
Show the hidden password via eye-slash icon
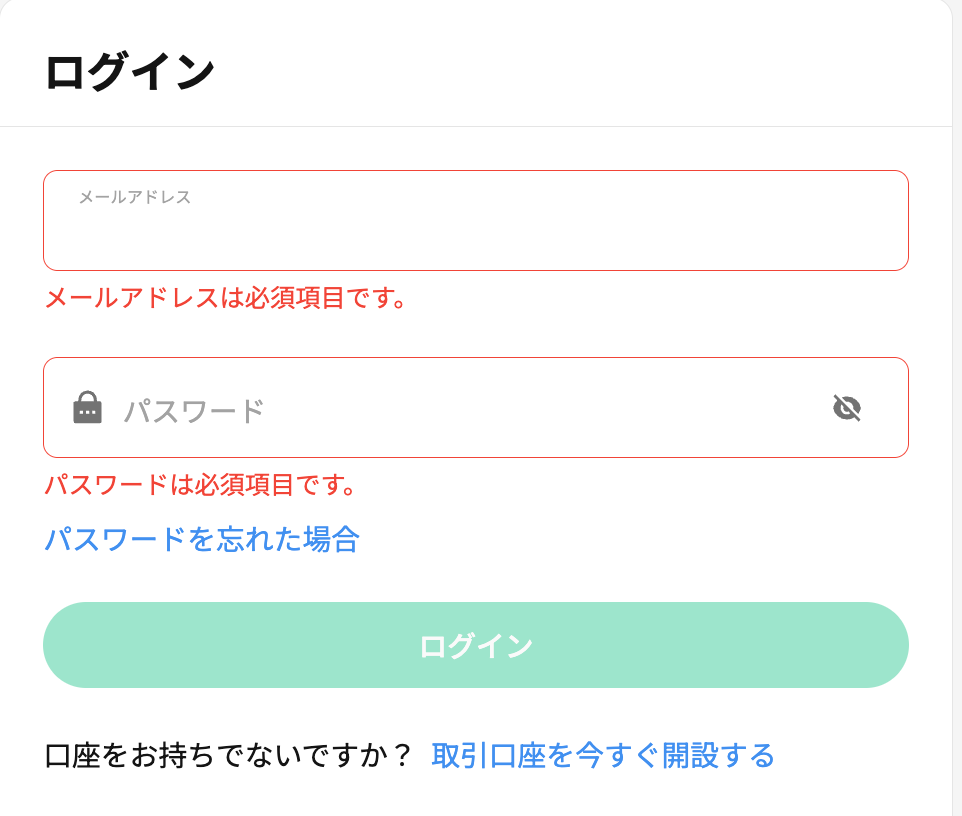(847, 408)
